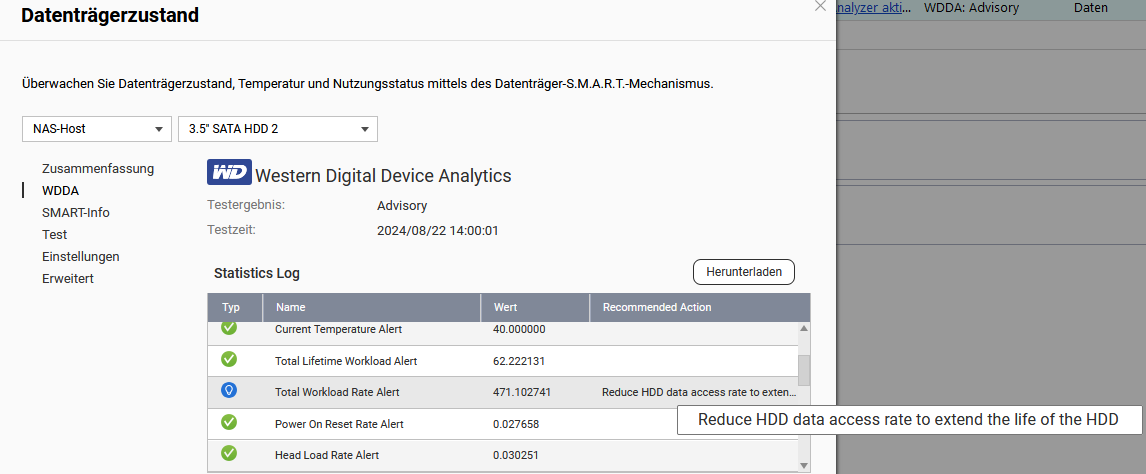Select the Total Workload Rate Alert row name

[337, 392]
